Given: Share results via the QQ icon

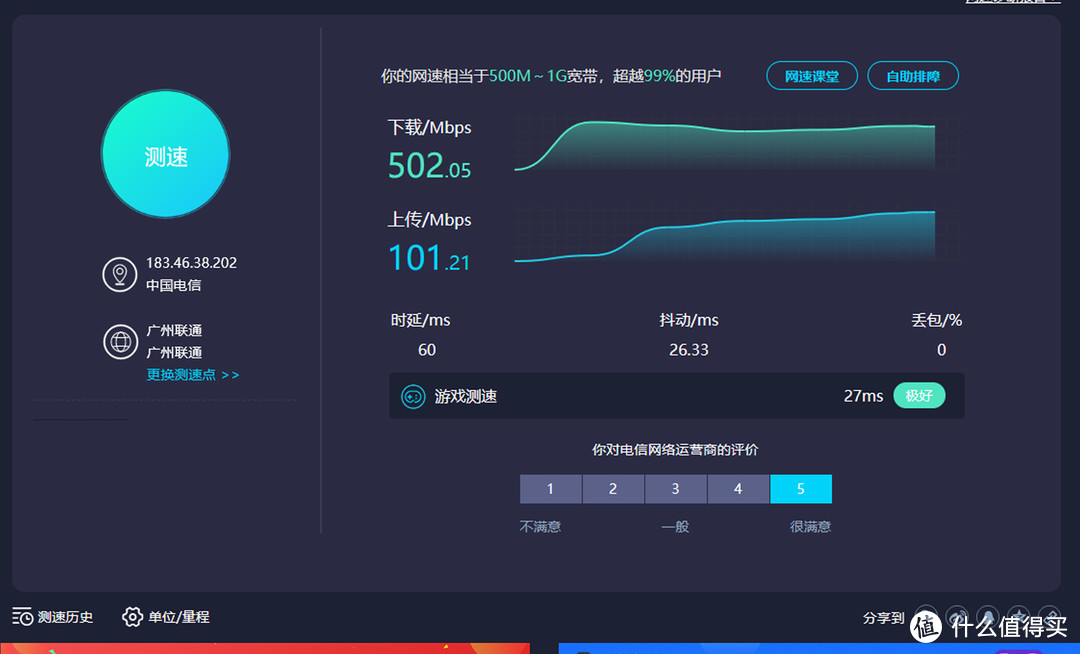Looking at the screenshot, I should click(x=987, y=617).
